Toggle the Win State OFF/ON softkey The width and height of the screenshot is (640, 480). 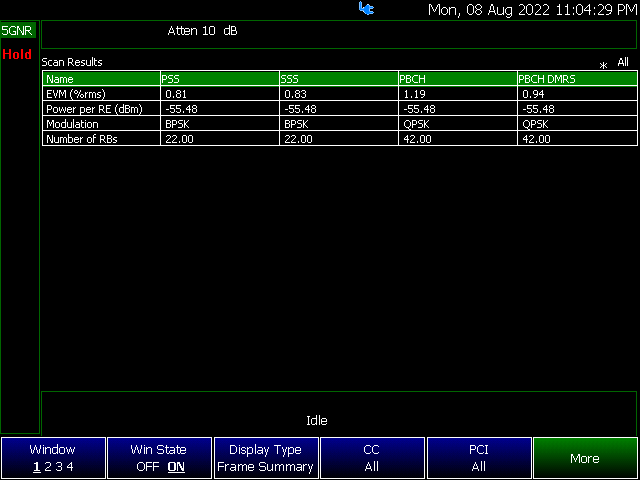[x=160, y=458]
